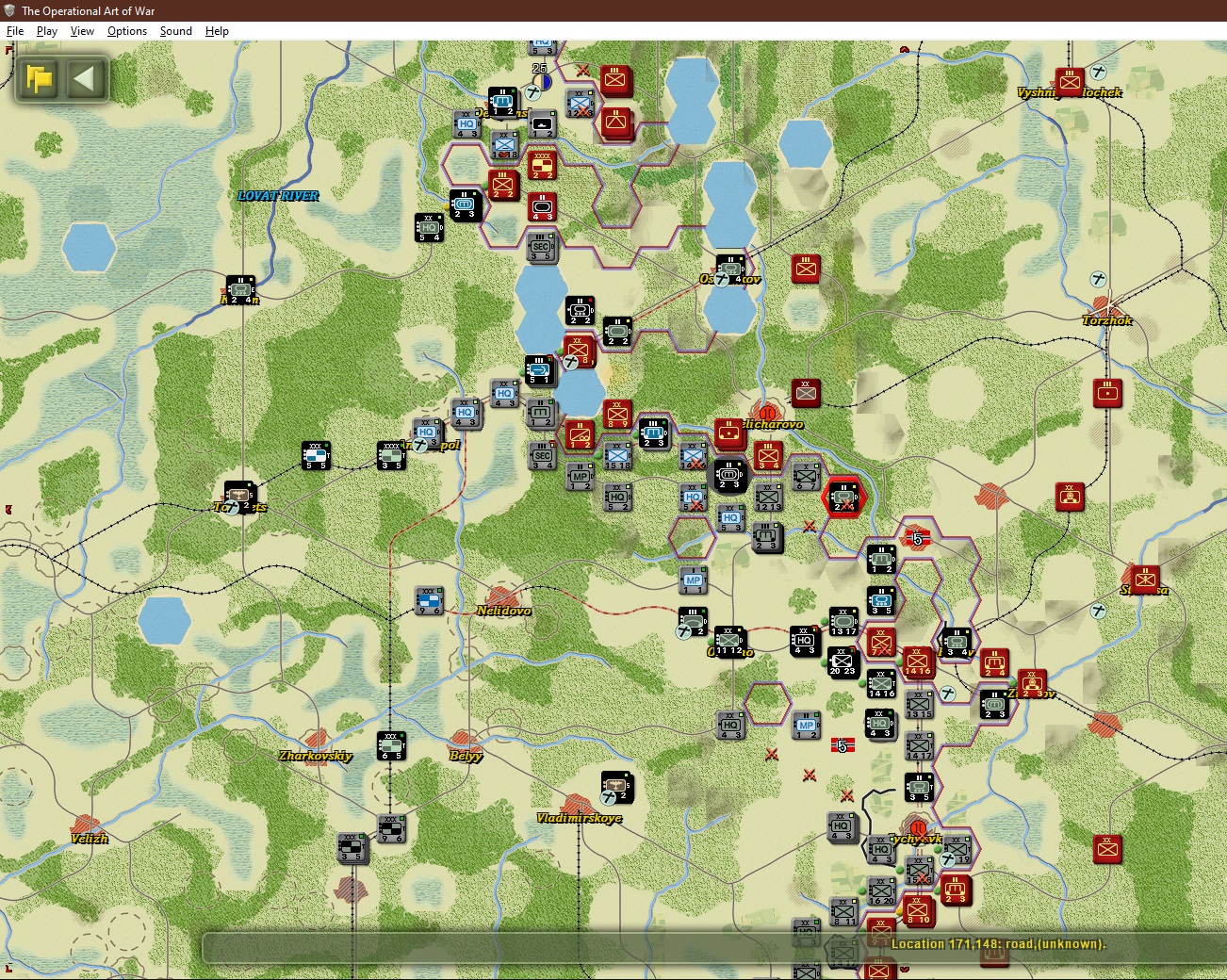
Task: Select the grey brigade unit 6-7
Action: 806,476
